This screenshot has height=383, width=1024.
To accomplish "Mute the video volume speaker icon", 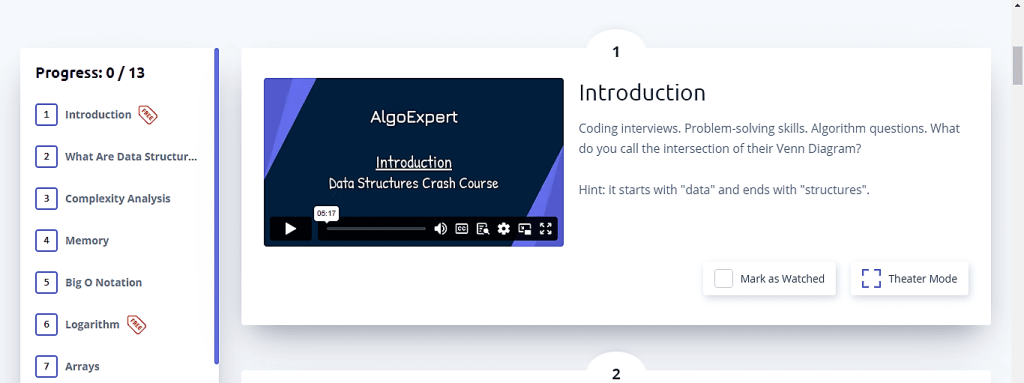I will 441,229.
